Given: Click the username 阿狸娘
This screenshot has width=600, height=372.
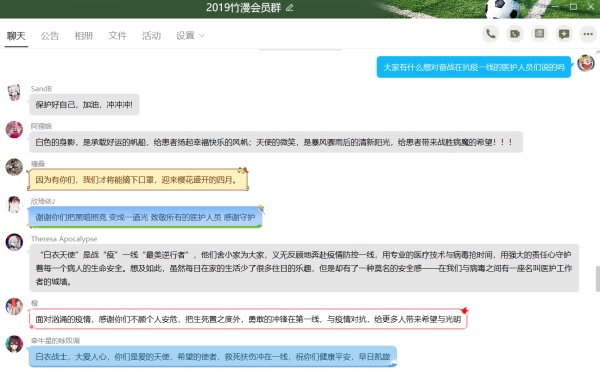Looking at the screenshot, I should 41,126.
